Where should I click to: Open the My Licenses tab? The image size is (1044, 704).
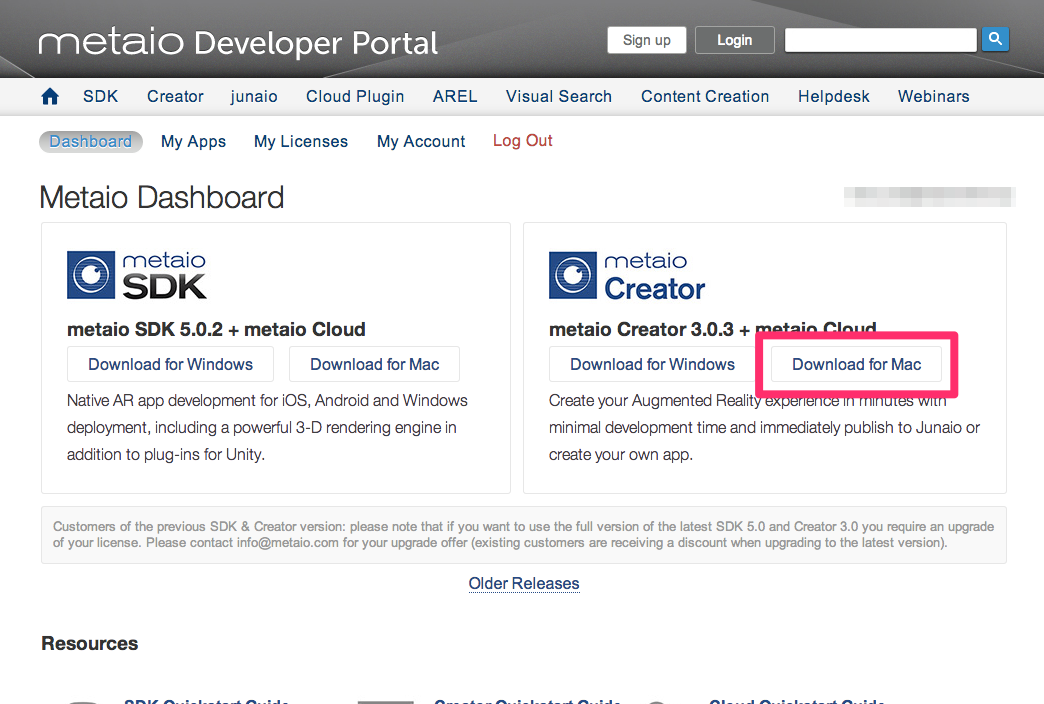point(300,141)
